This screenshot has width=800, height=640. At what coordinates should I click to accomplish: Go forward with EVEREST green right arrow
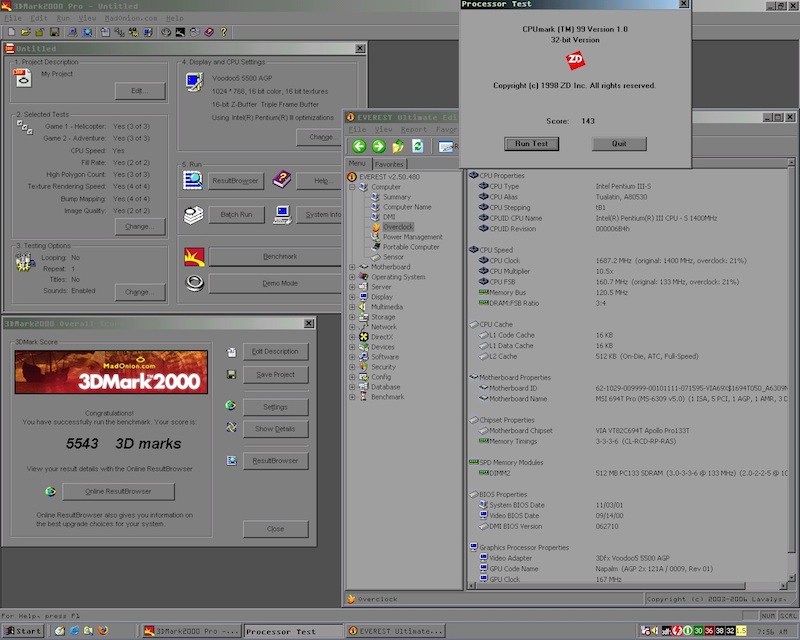(379, 146)
